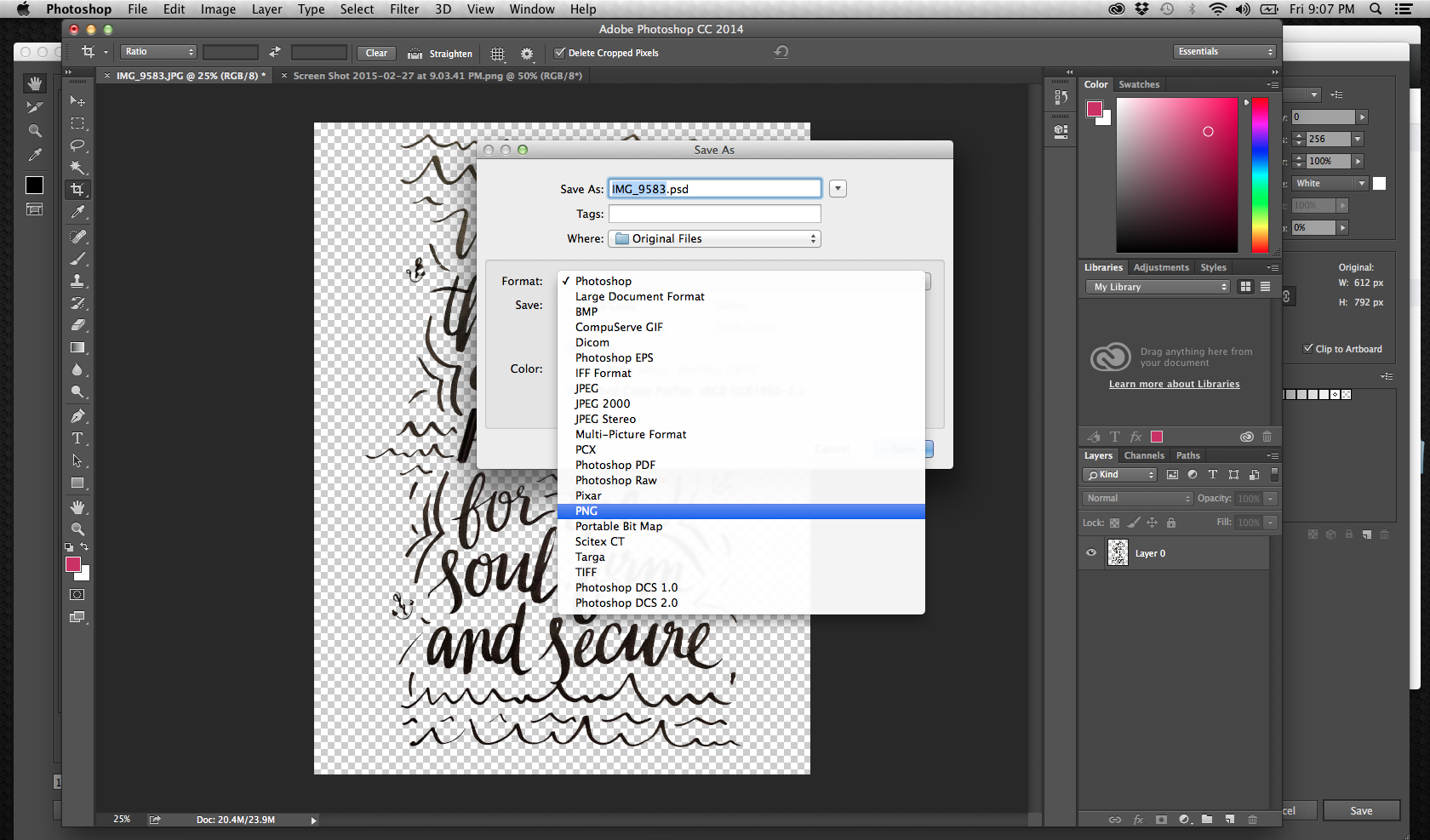Choose TIFF from the format list

click(x=741, y=573)
